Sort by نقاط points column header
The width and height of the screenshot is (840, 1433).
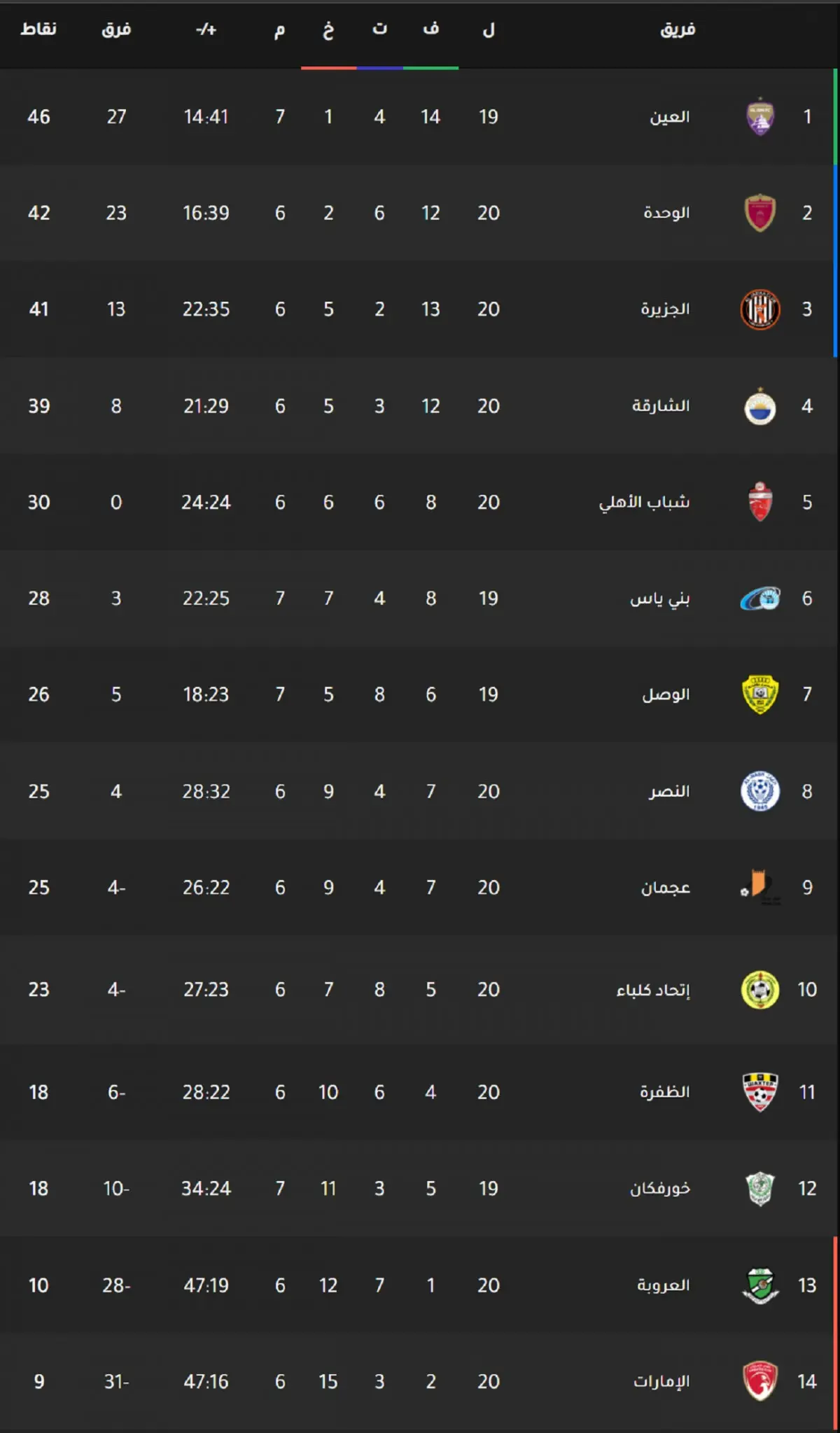point(38,29)
